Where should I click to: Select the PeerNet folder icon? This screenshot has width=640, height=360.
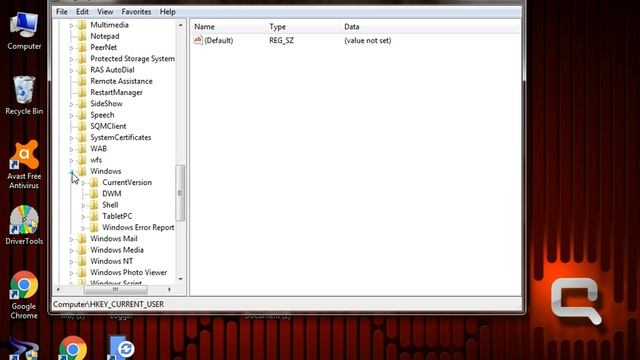click(82, 47)
